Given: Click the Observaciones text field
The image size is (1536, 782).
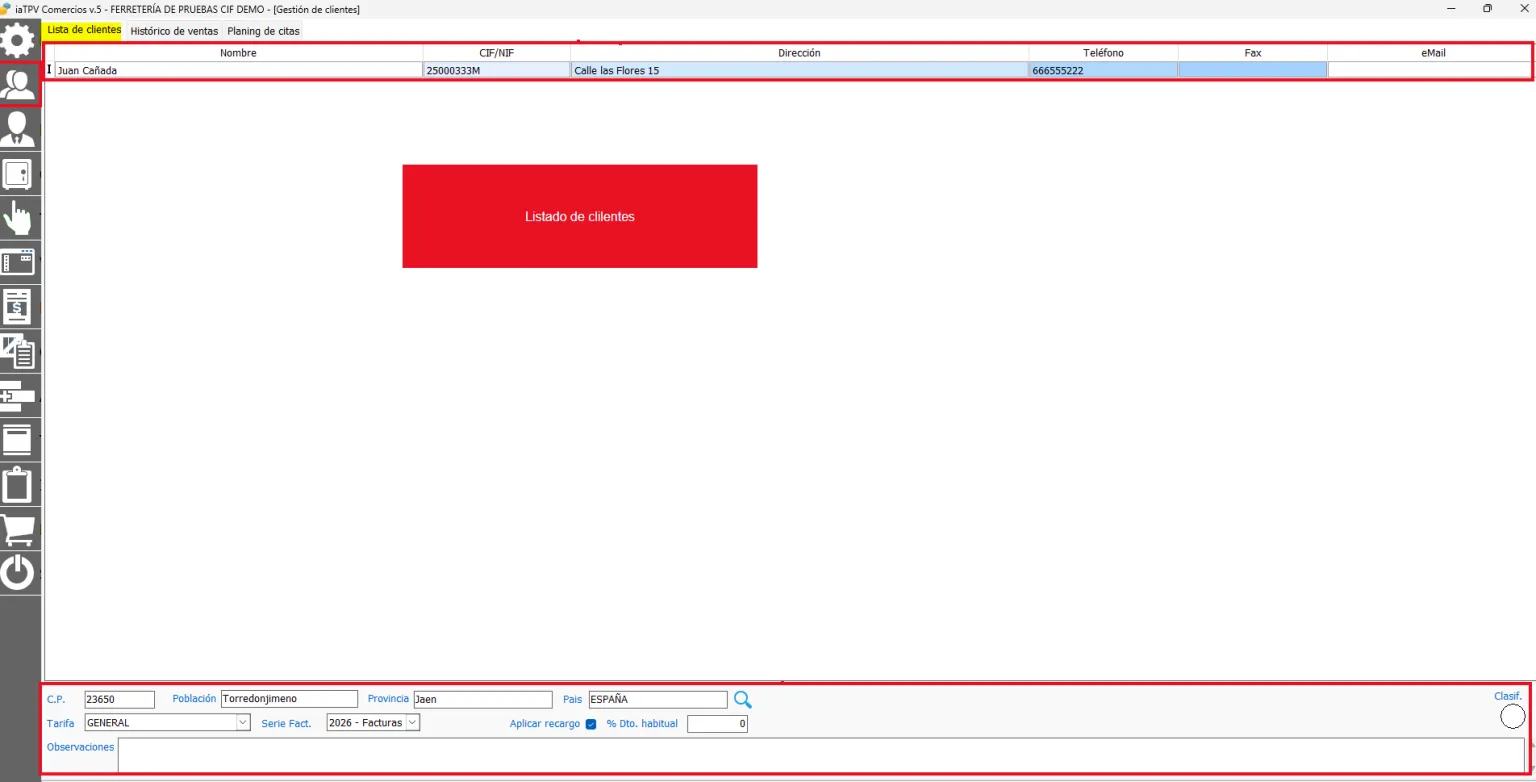Looking at the screenshot, I should pyautogui.click(x=821, y=755).
